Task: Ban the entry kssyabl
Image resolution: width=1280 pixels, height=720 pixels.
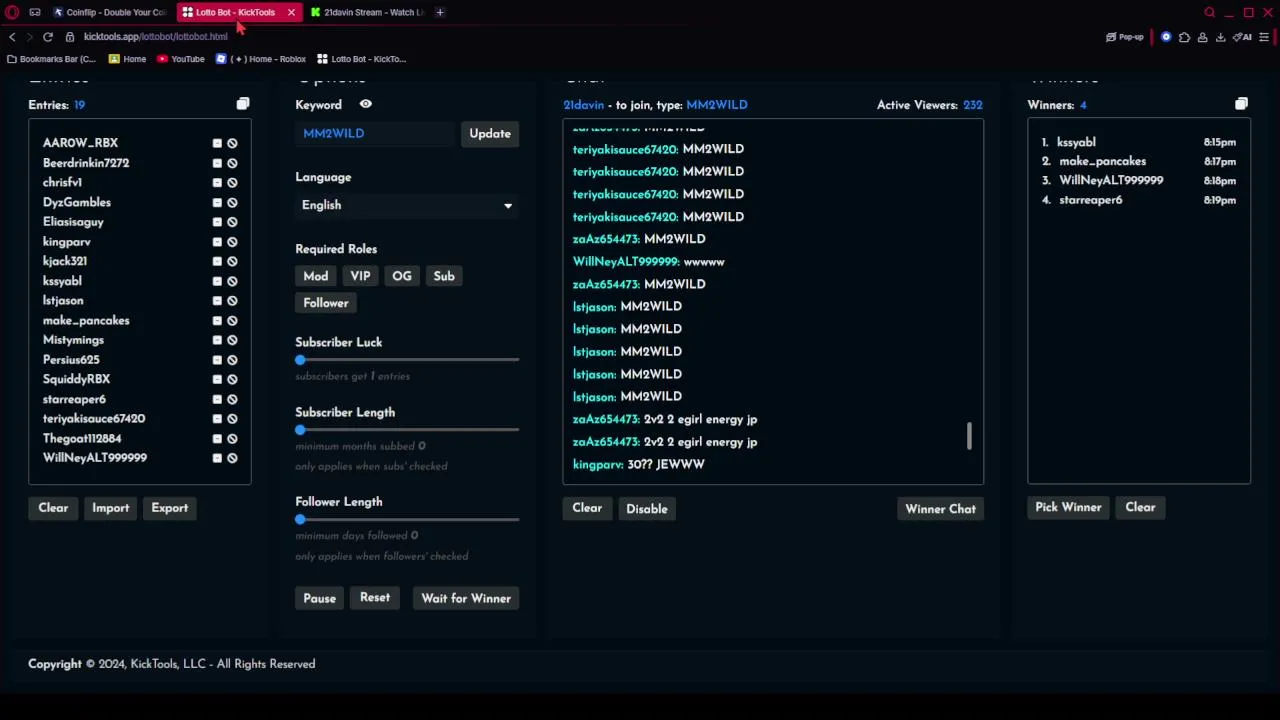Action: point(232,281)
